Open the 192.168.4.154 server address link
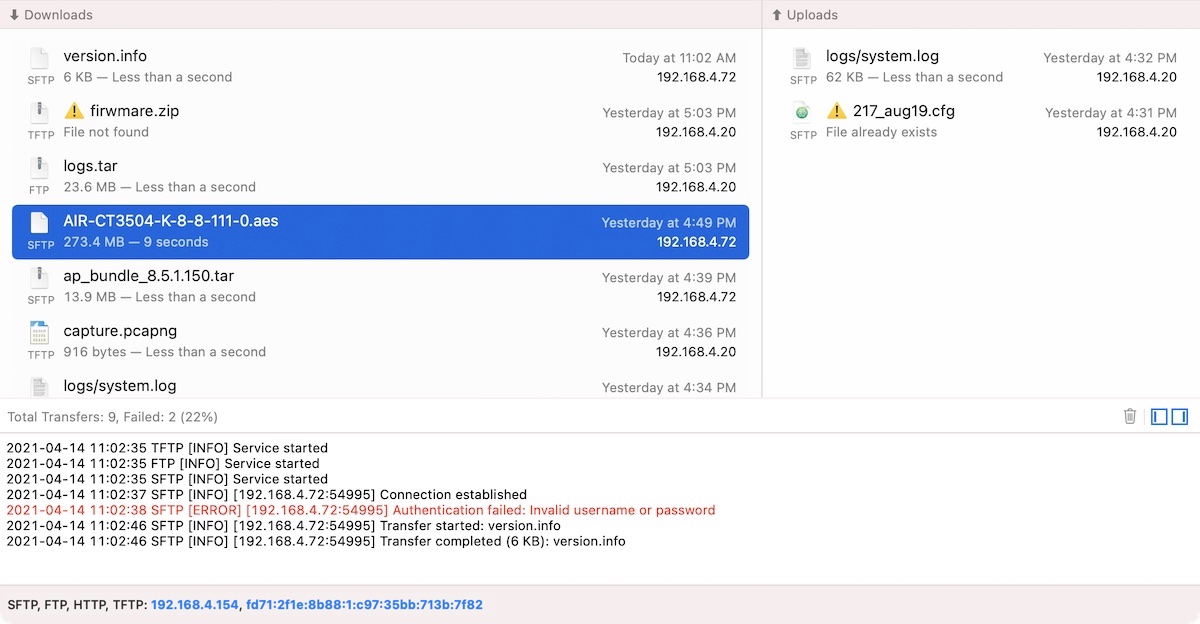Screen dimensions: 1200x624 tap(195, 605)
